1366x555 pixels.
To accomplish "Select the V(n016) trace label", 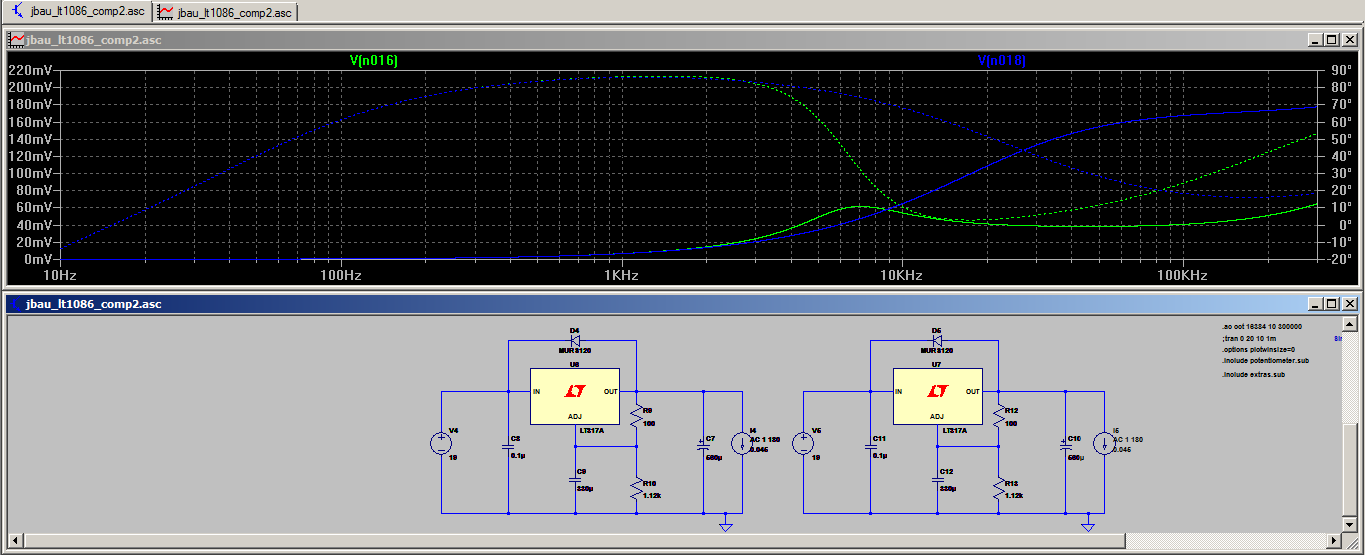I will [374, 60].
